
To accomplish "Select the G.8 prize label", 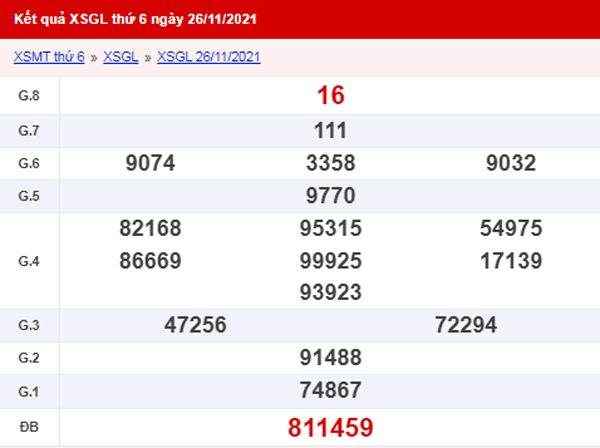I will (x=29, y=95).
